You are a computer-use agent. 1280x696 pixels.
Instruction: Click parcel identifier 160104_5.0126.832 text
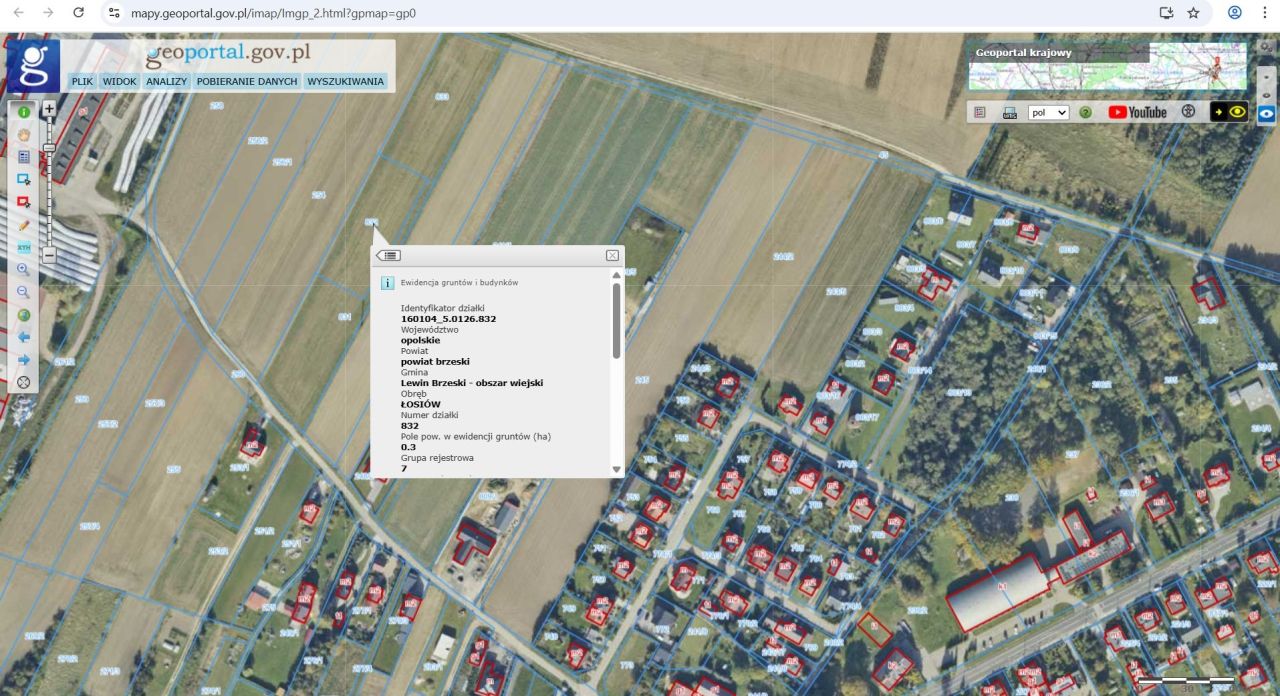coord(448,319)
